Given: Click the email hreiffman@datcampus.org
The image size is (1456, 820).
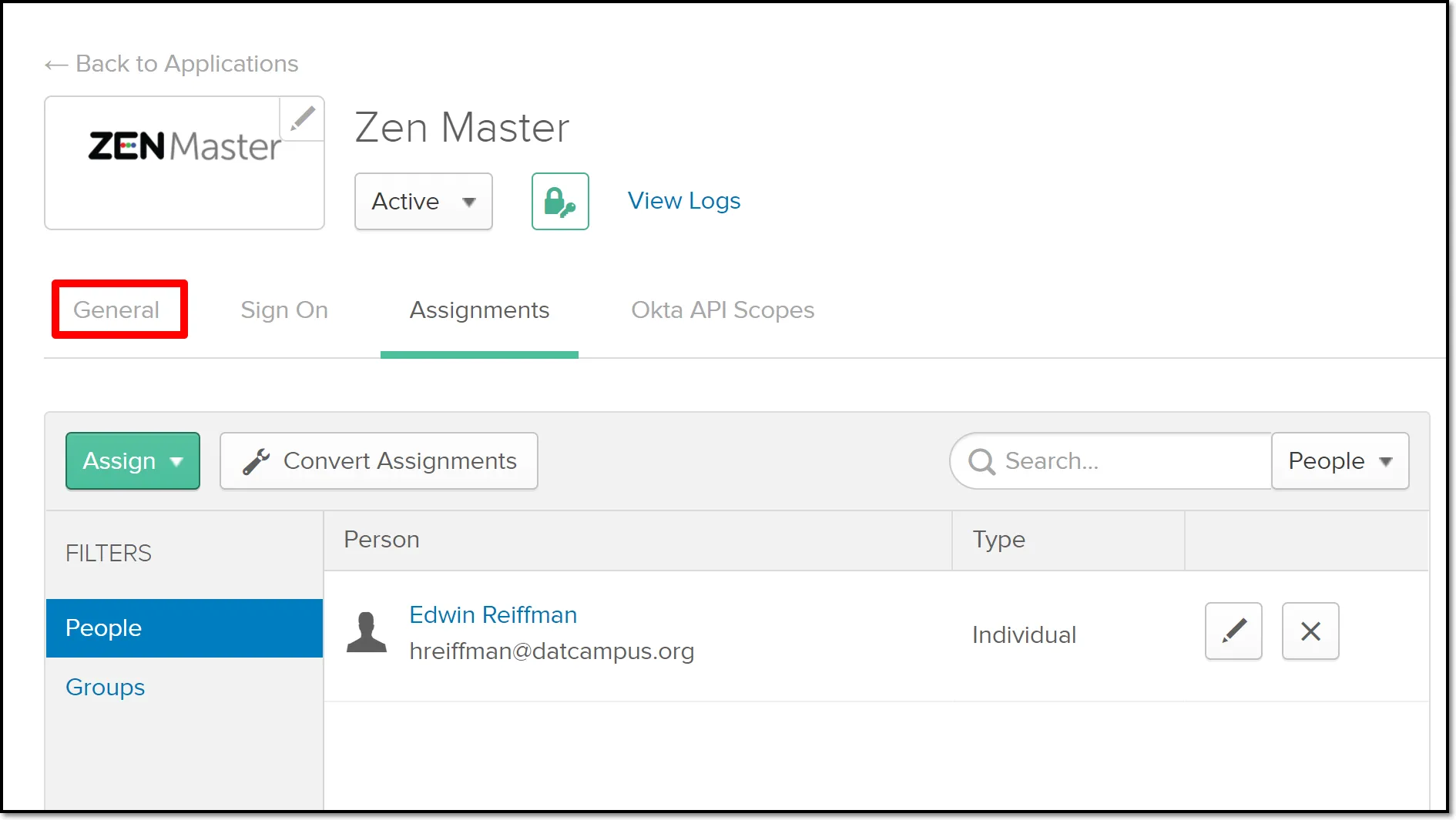Looking at the screenshot, I should point(552,651).
